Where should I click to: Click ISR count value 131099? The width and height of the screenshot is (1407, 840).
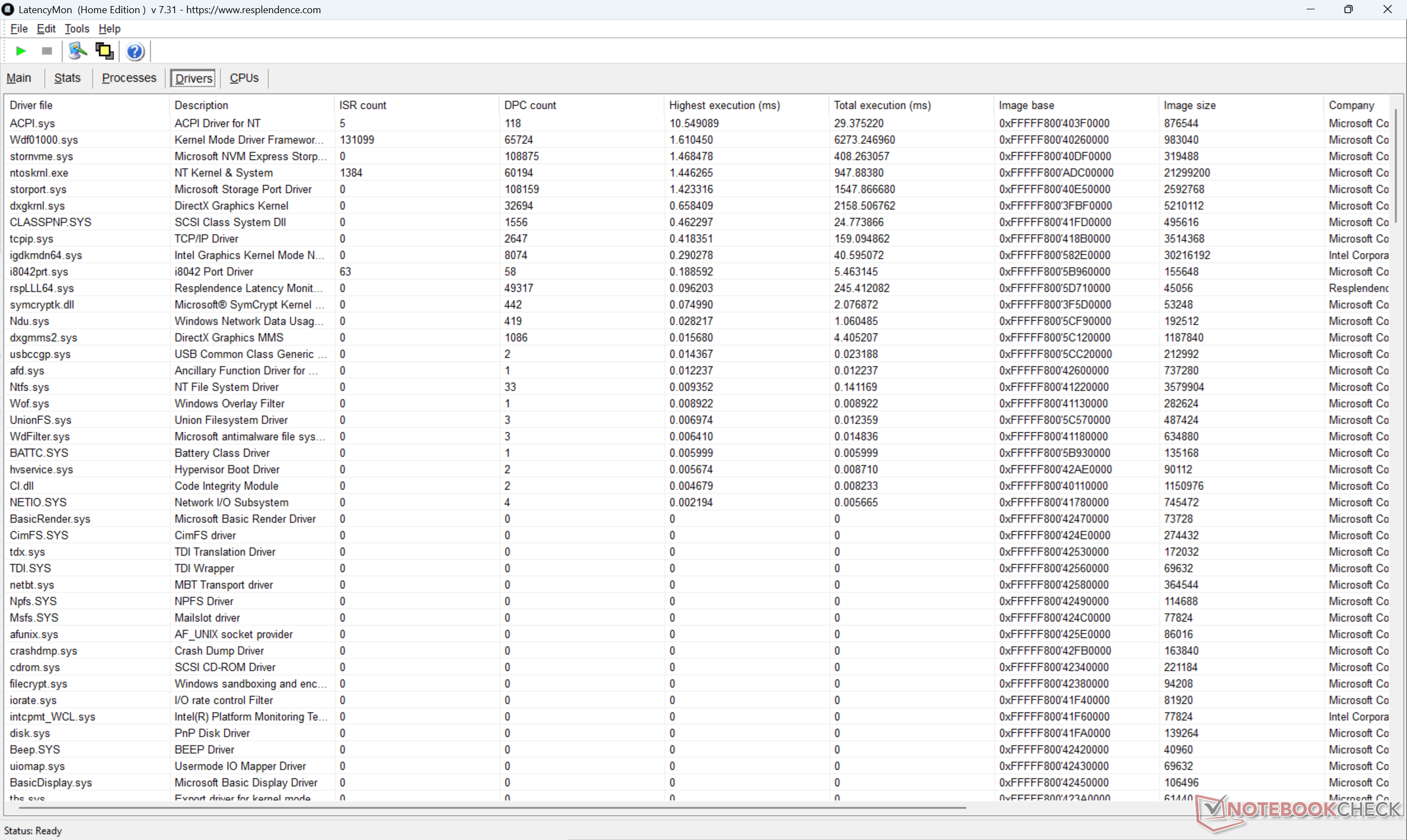click(x=357, y=139)
